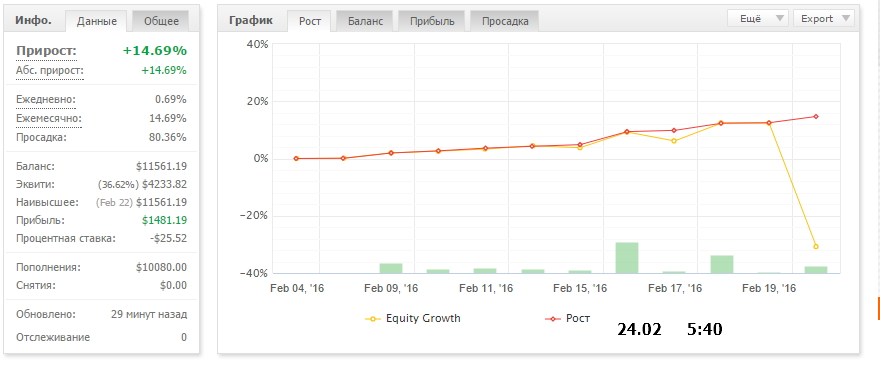
Task: Select the $10080.00 Пополнения value
Action: (162, 268)
